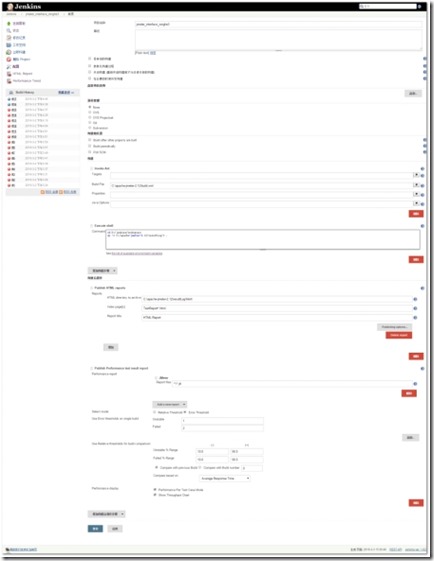This screenshot has width=434, height=561.
Task: Open the add build step dropdown
Action: coord(103,270)
